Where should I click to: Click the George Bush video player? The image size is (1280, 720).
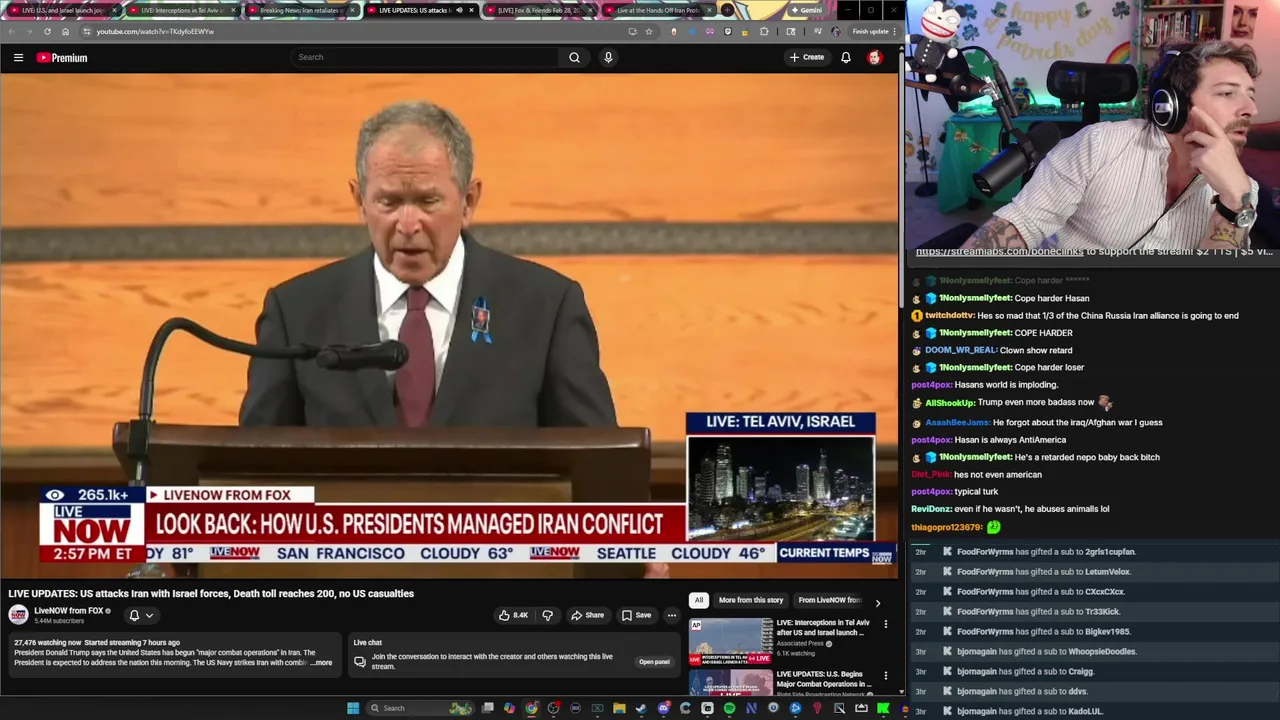coord(449,326)
